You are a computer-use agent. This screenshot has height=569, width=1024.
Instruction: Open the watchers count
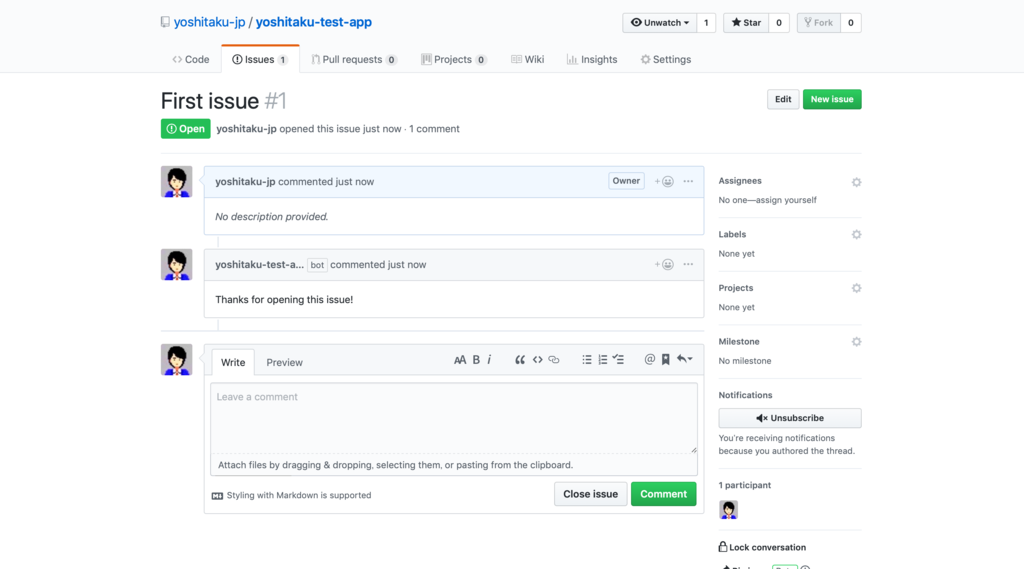[x=706, y=23]
